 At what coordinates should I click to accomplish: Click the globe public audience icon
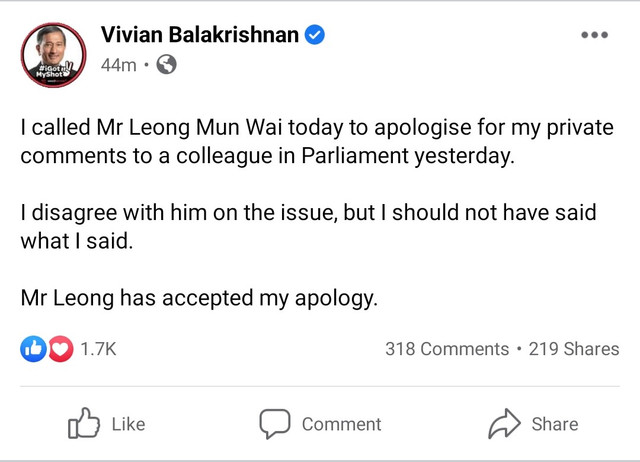tap(167, 65)
